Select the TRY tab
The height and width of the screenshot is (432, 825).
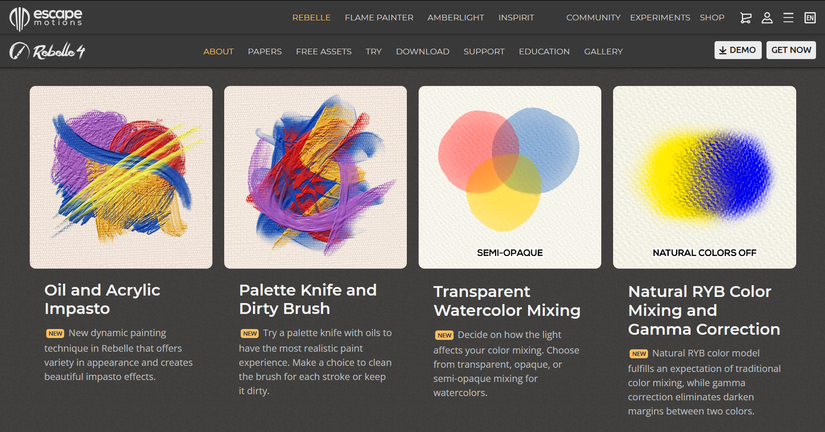point(374,52)
